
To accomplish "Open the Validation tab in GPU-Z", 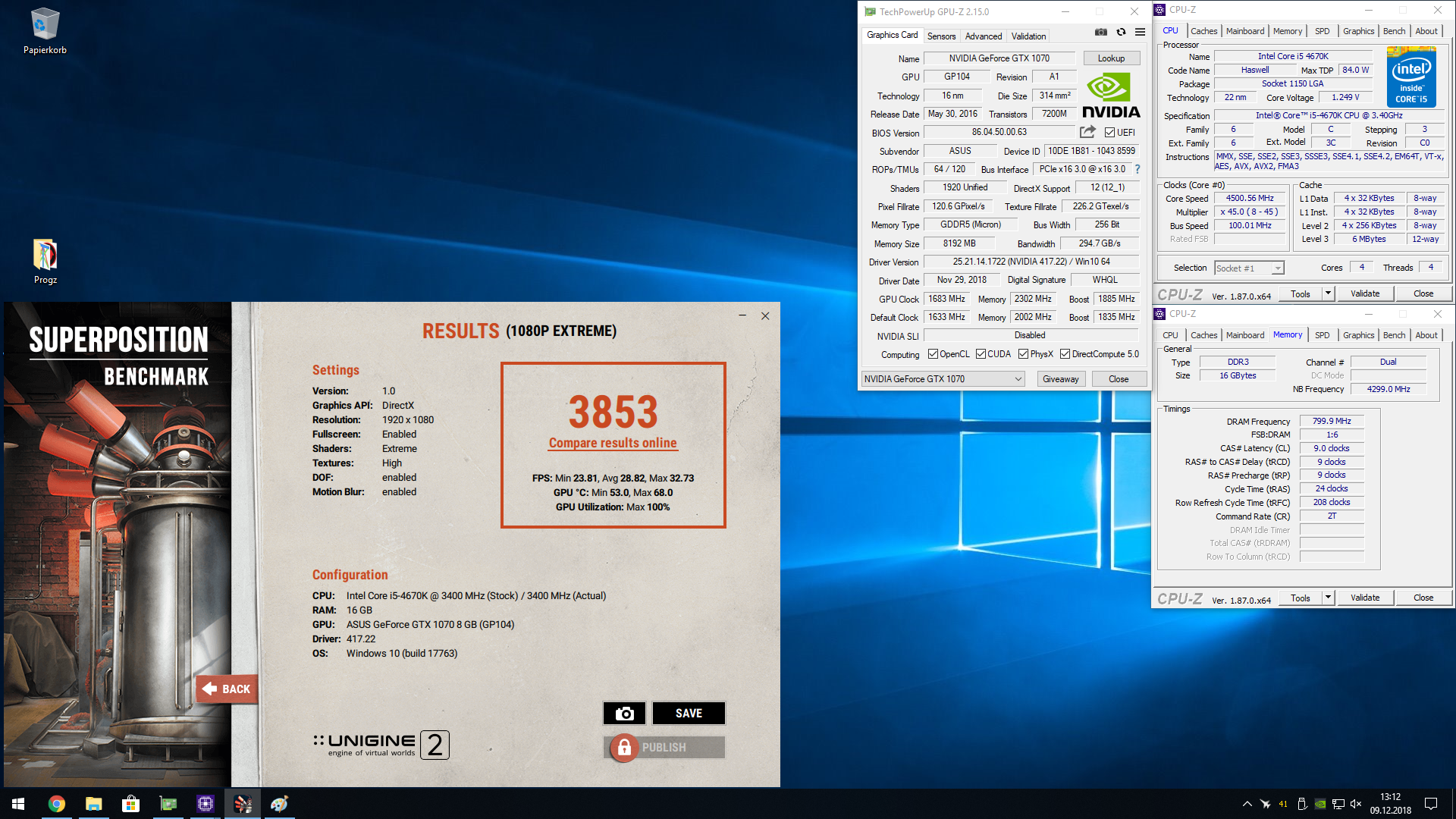I will (1028, 36).
